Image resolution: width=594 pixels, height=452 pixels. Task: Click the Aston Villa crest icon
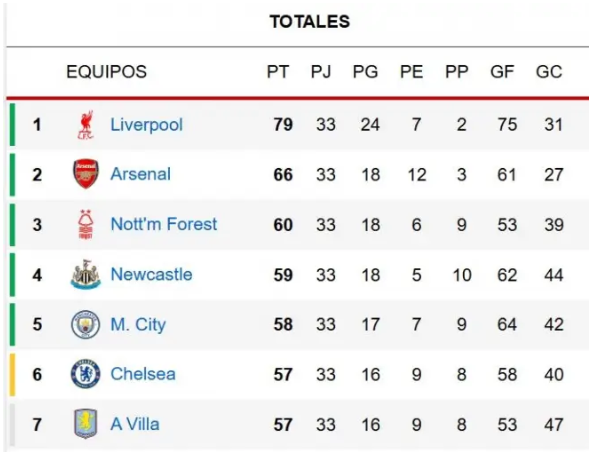point(86,424)
